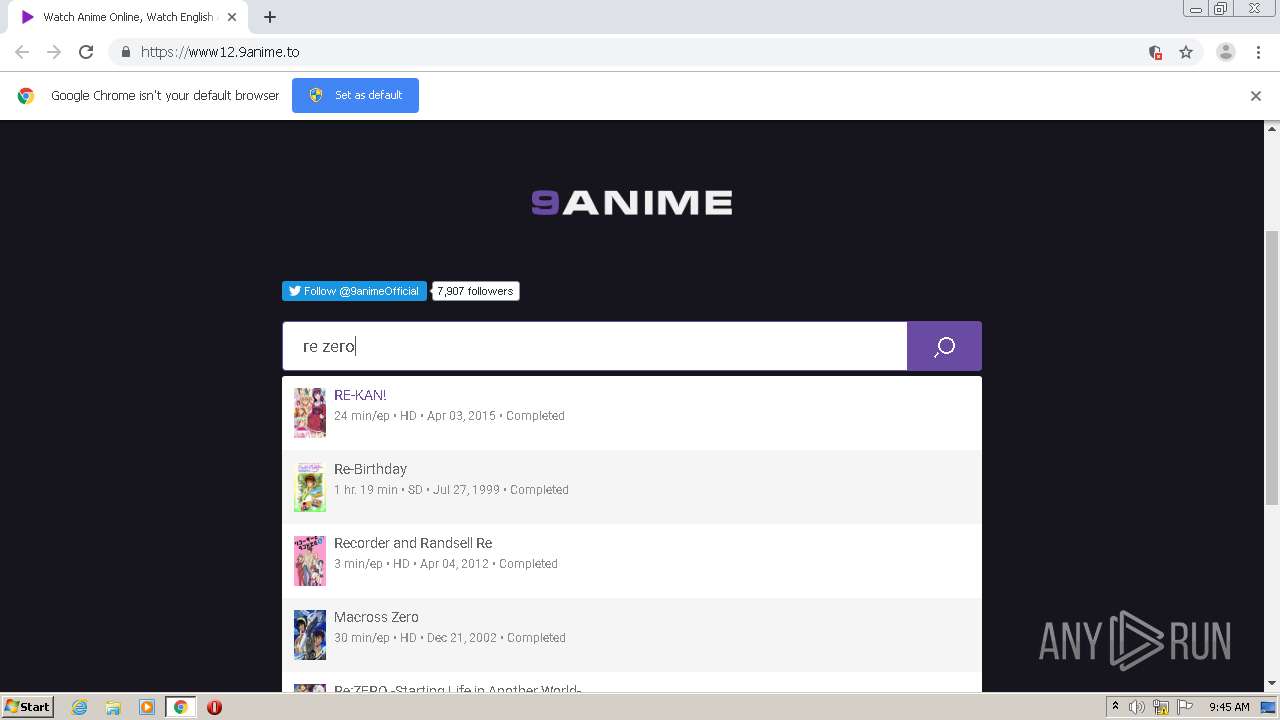Click the blocked content shield icon
1280x720 pixels.
pos(1155,52)
